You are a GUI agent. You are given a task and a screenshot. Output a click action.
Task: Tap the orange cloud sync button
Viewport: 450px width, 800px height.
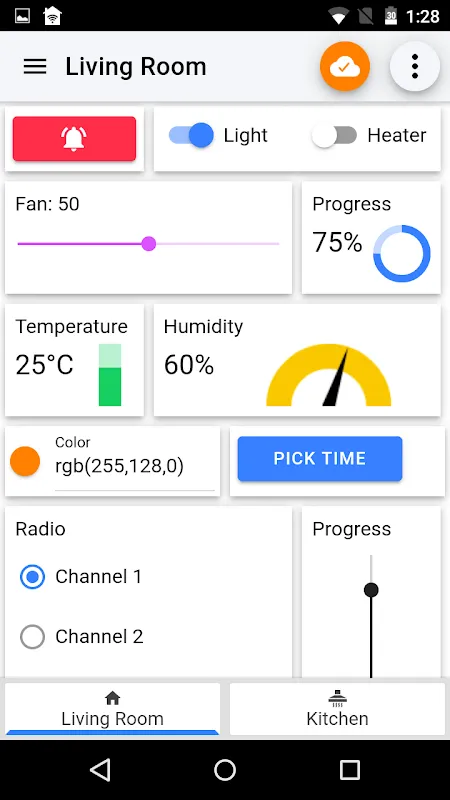345,66
